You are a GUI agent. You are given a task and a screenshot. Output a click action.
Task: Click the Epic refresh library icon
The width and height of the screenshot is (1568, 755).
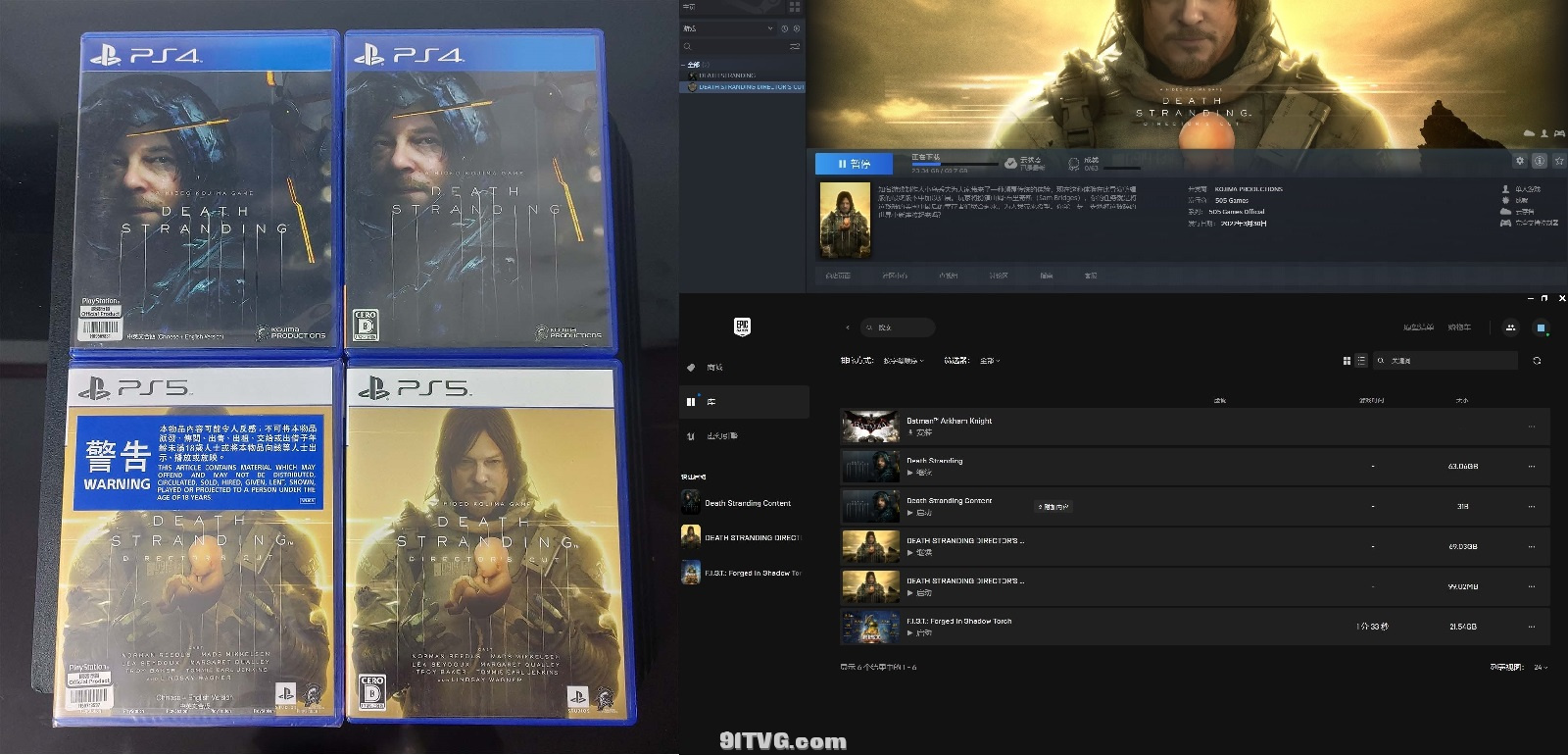pyautogui.click(x=1537, y=361)
